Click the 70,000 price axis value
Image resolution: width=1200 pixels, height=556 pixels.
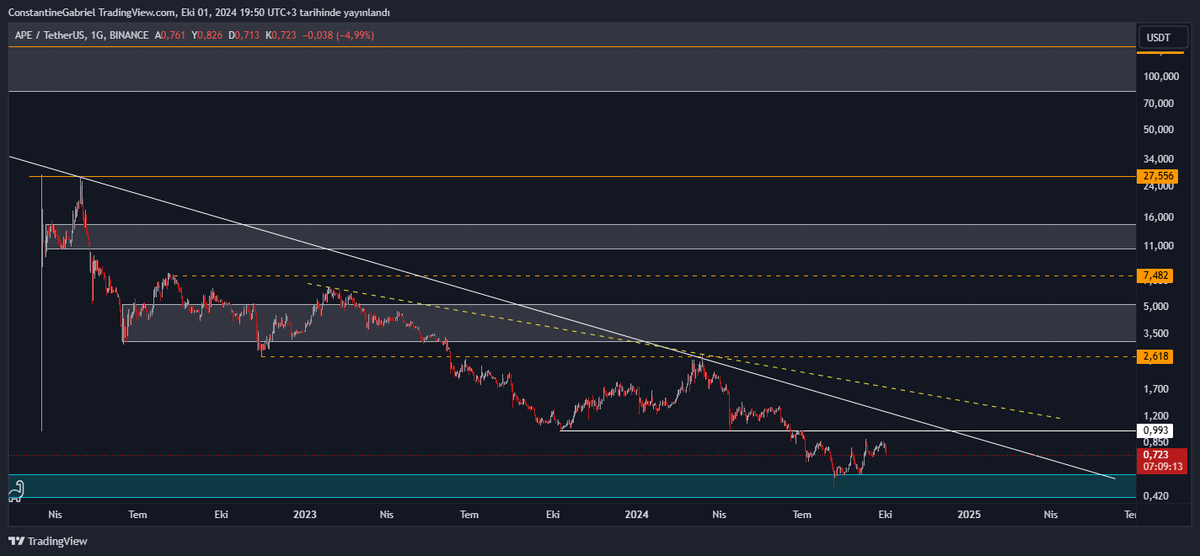coord(1159,103)
